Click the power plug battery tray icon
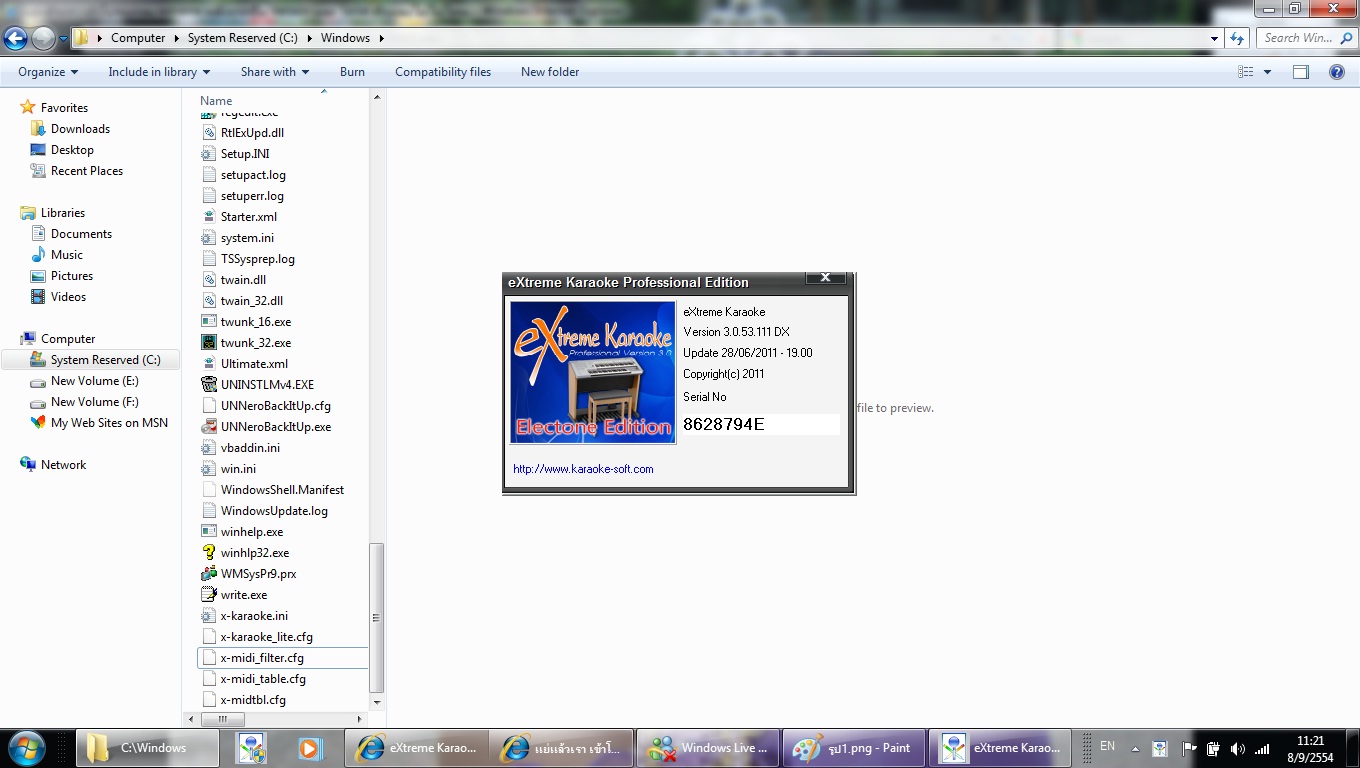 pos(1212,749)
